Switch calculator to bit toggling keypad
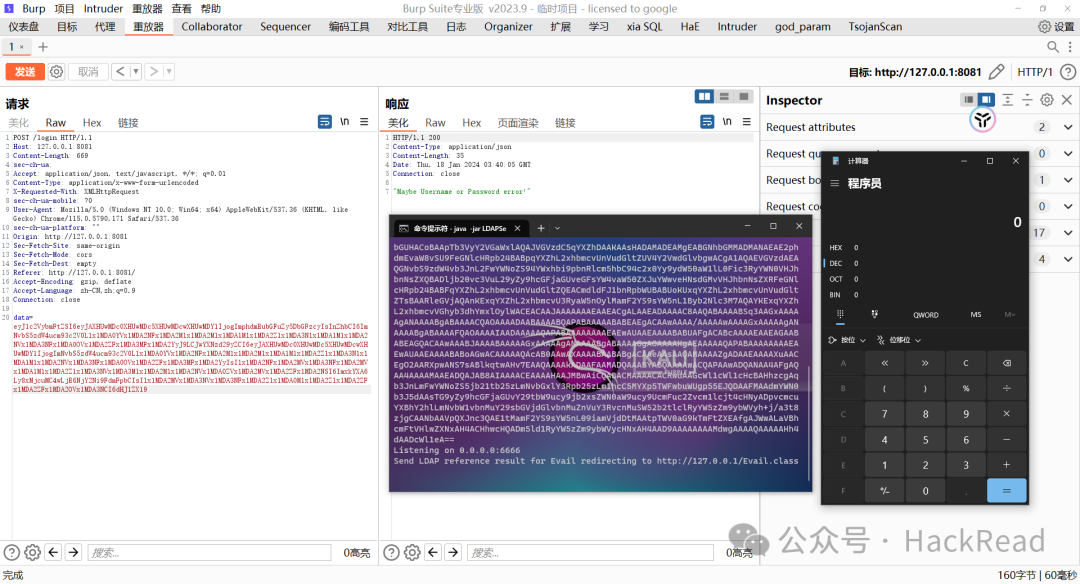The height and width of the screenshot is (584, 1080). 875,314
